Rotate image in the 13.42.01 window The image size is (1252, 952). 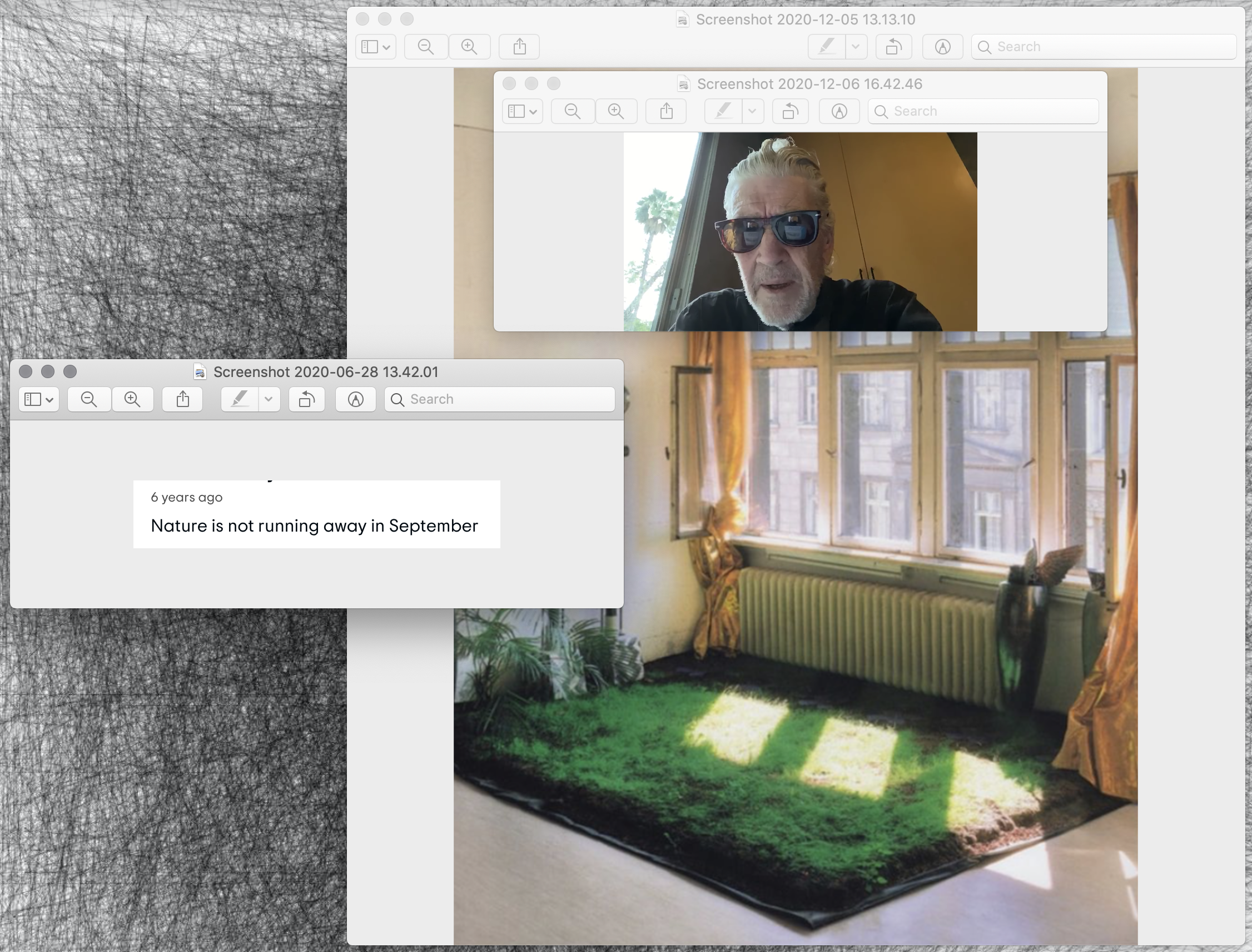(x=306, y=399)
